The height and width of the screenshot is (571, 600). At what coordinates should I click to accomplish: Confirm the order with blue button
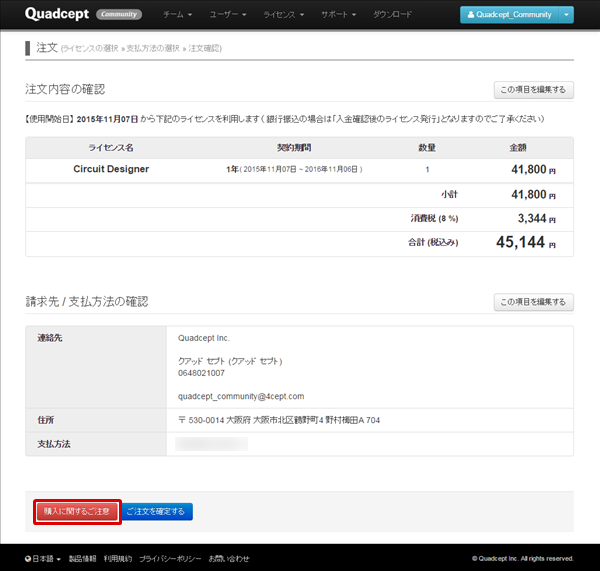(157, 511)
